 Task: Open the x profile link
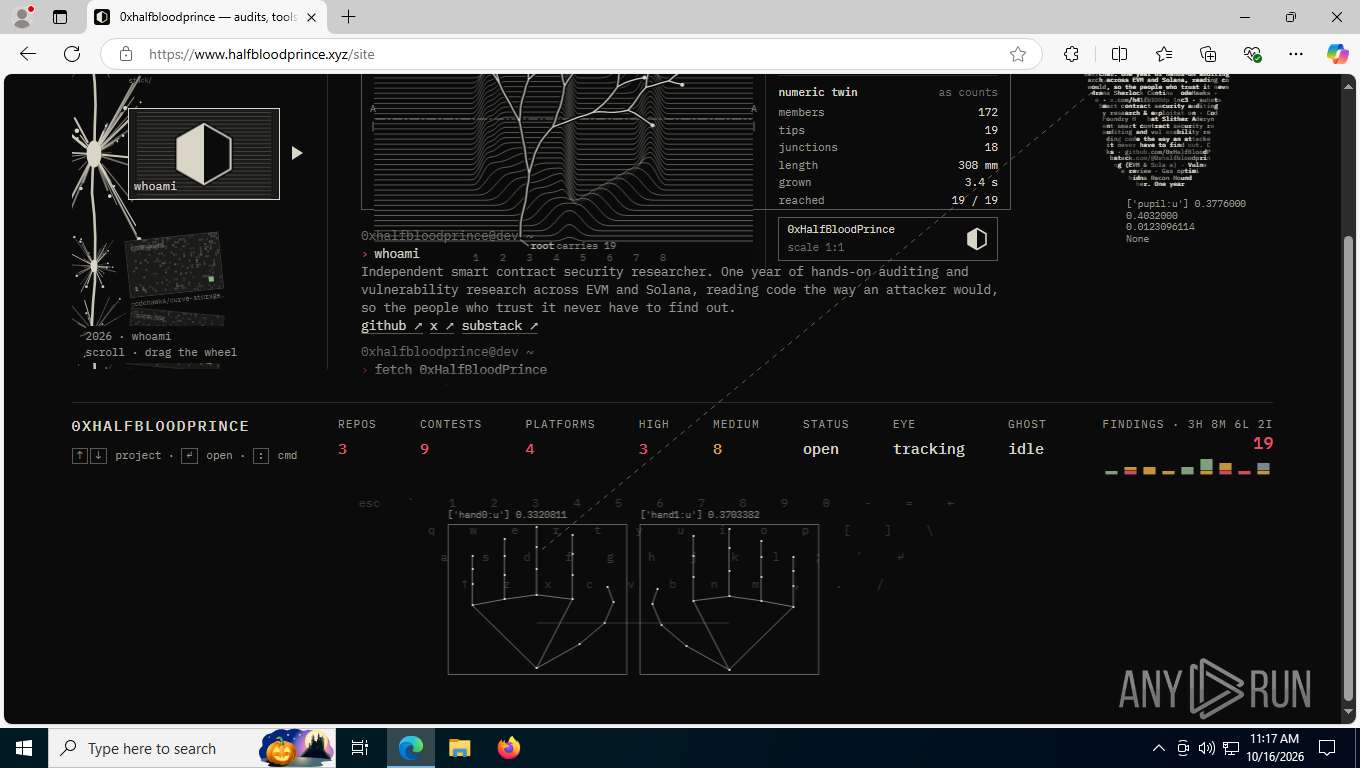[441, 326]
